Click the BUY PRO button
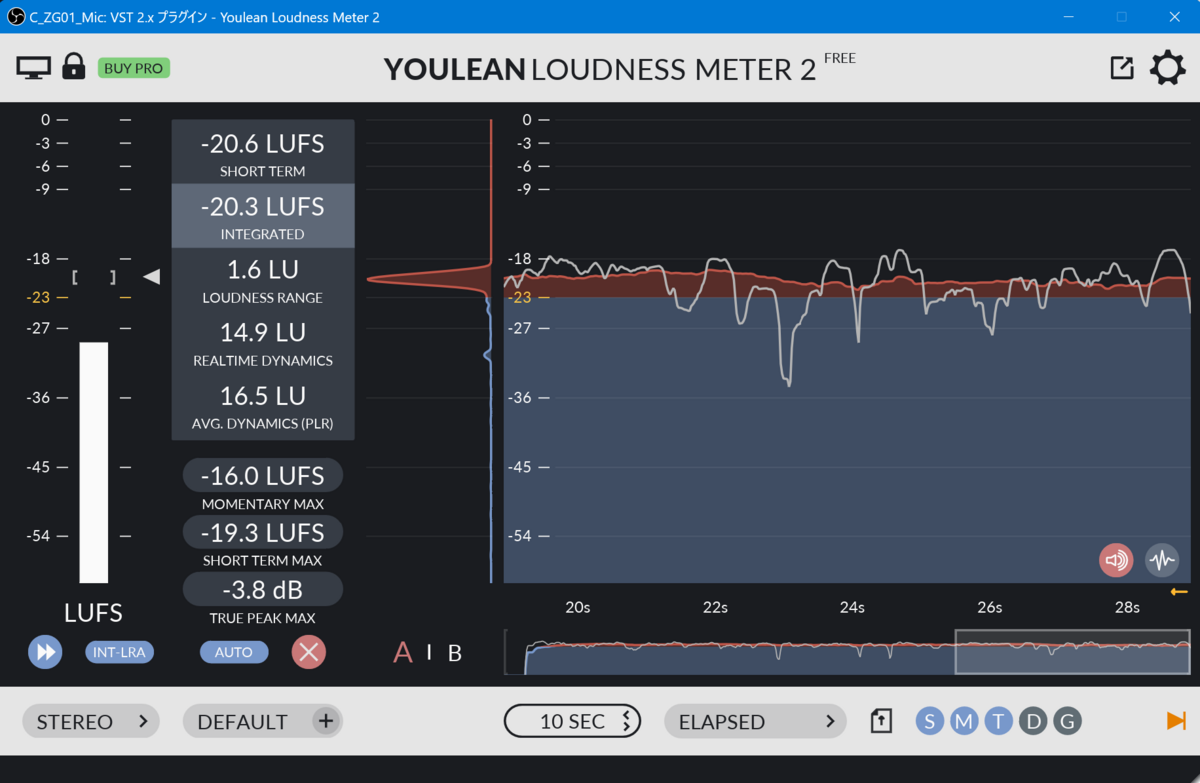Image resolution: width=1200 pixels, height=783 pixels. (134, 68)
